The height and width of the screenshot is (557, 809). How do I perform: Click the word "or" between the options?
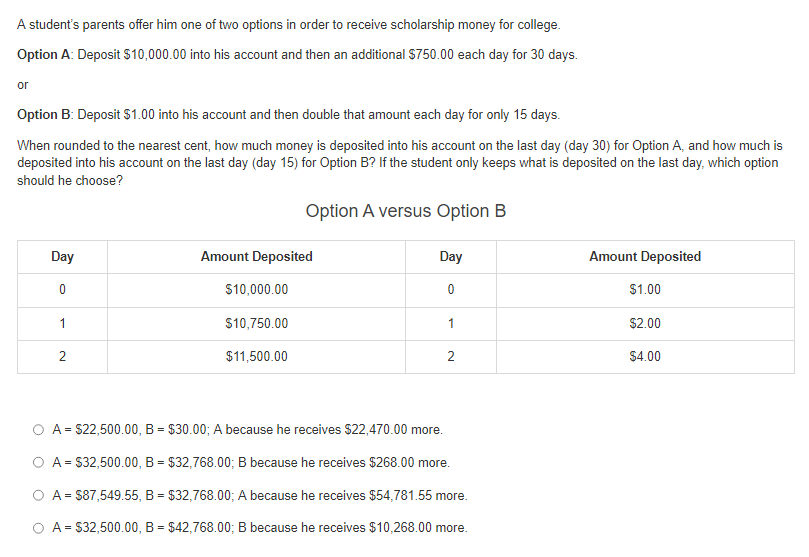point(23,84)
